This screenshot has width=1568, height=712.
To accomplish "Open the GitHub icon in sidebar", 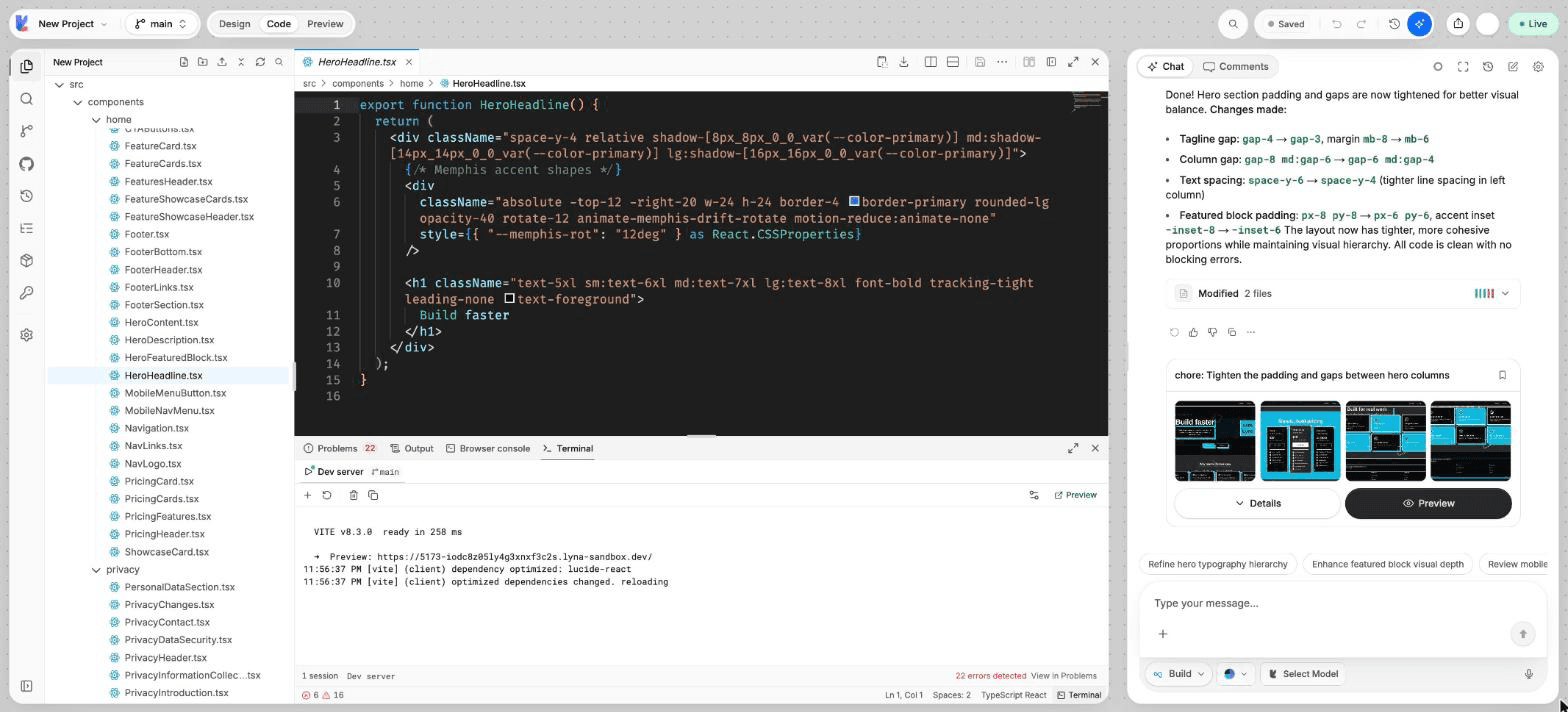I will click(26, 164).
